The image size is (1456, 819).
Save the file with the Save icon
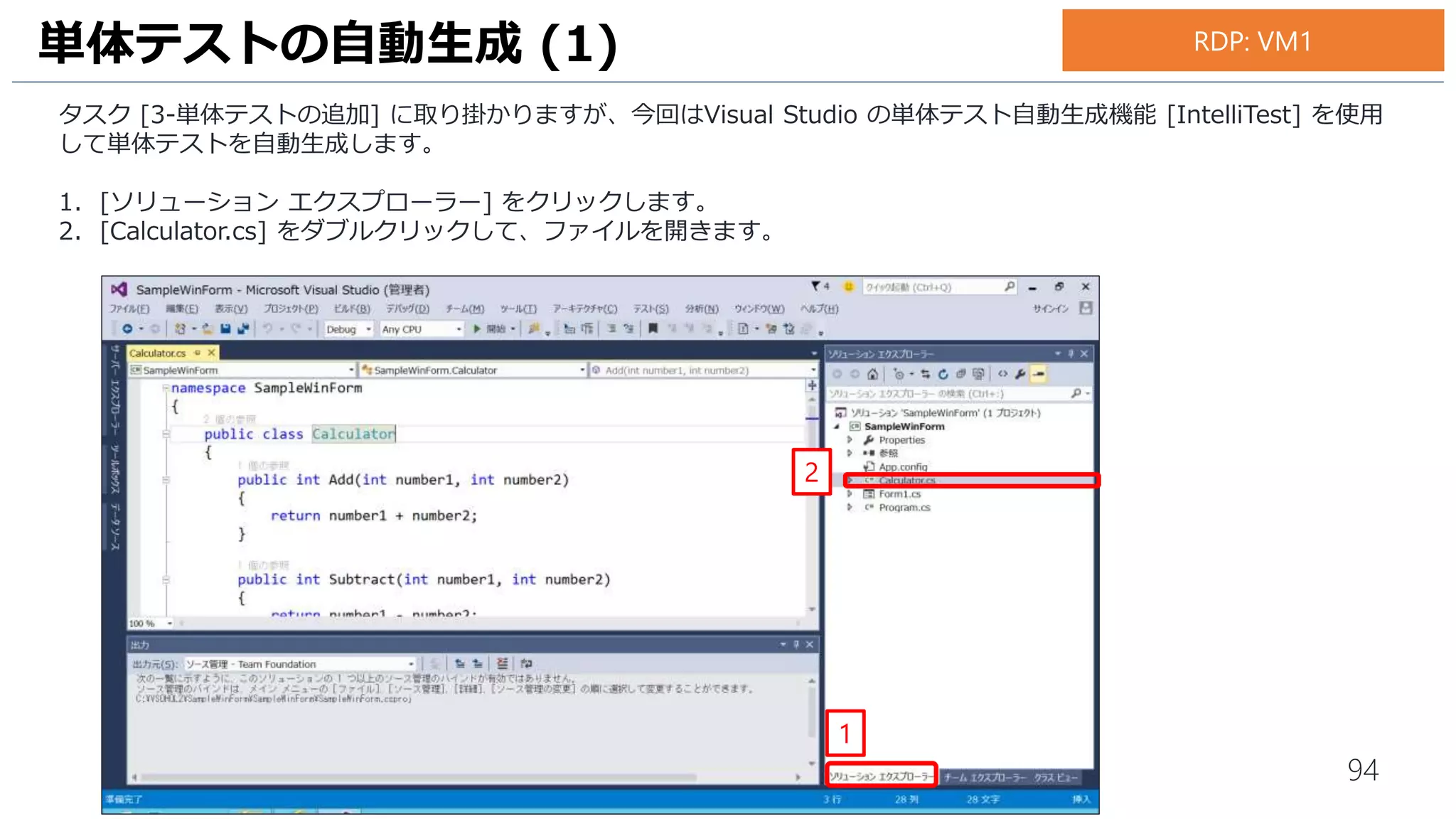coord(225,329)
